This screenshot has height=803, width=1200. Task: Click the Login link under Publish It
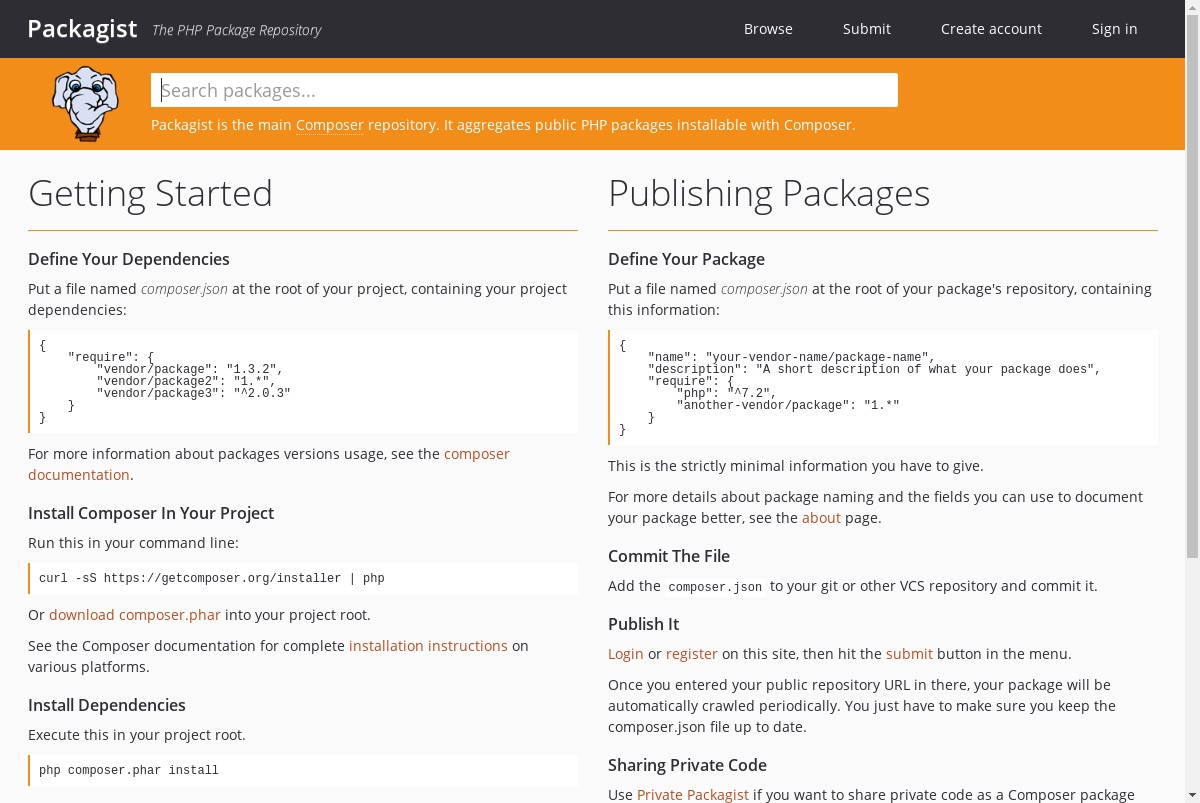pyautogui.click(x=626, y=654)
